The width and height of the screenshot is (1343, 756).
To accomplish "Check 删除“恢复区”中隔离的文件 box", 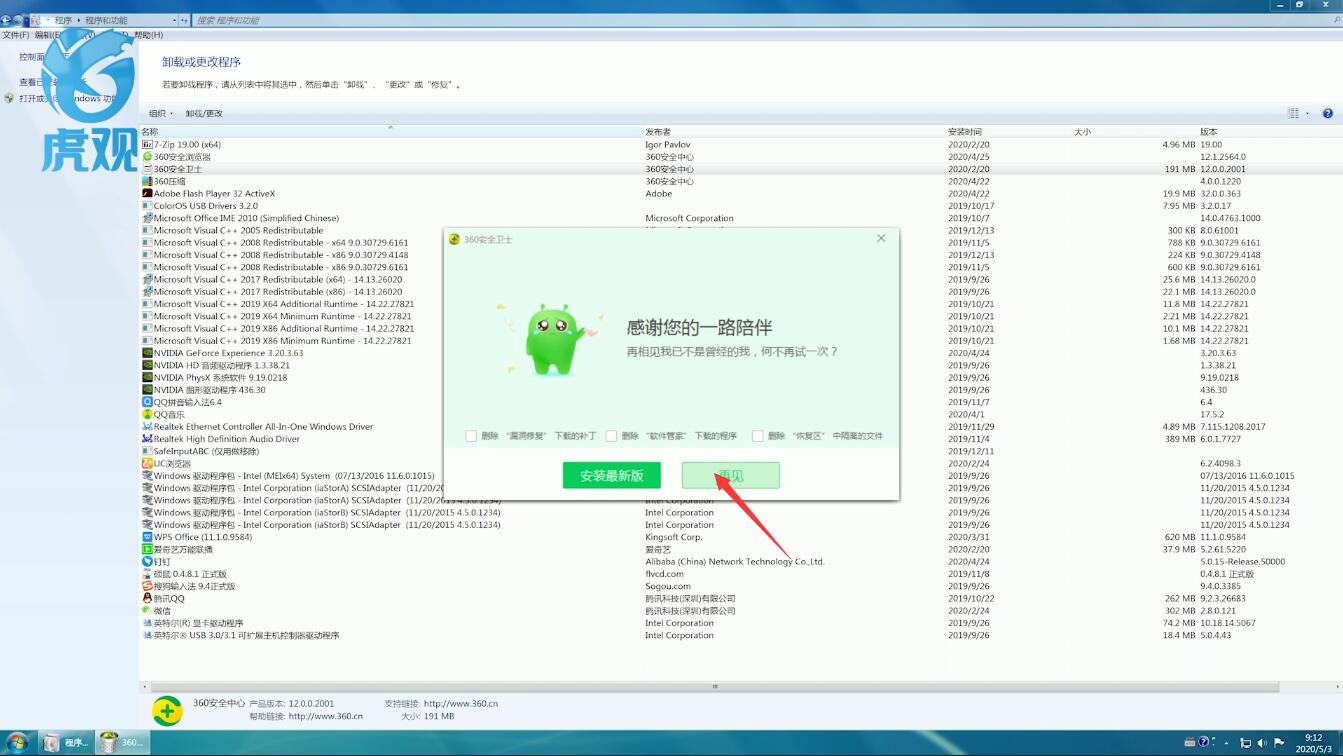I will (x=758, y=436).
